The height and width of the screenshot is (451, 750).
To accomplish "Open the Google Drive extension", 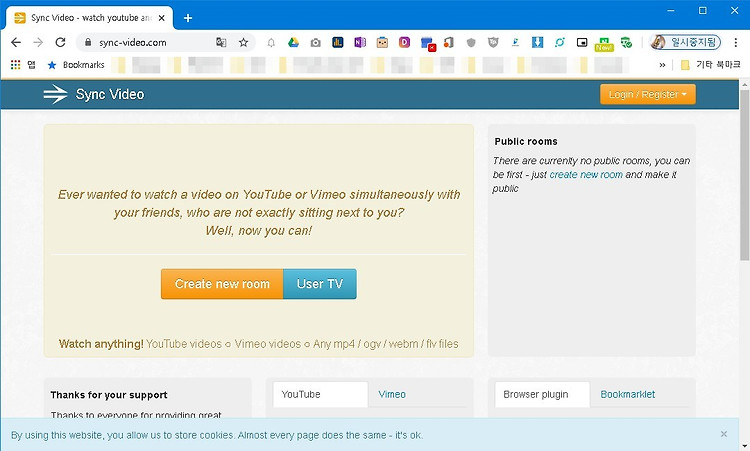I will point(293,43).
